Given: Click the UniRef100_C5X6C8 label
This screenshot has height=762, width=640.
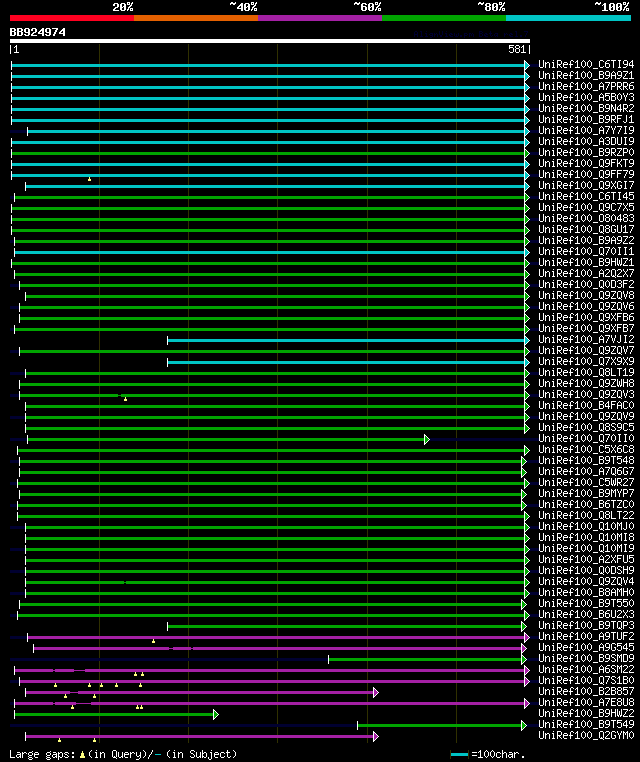Looking at the screenshot, I should [586, 450].
